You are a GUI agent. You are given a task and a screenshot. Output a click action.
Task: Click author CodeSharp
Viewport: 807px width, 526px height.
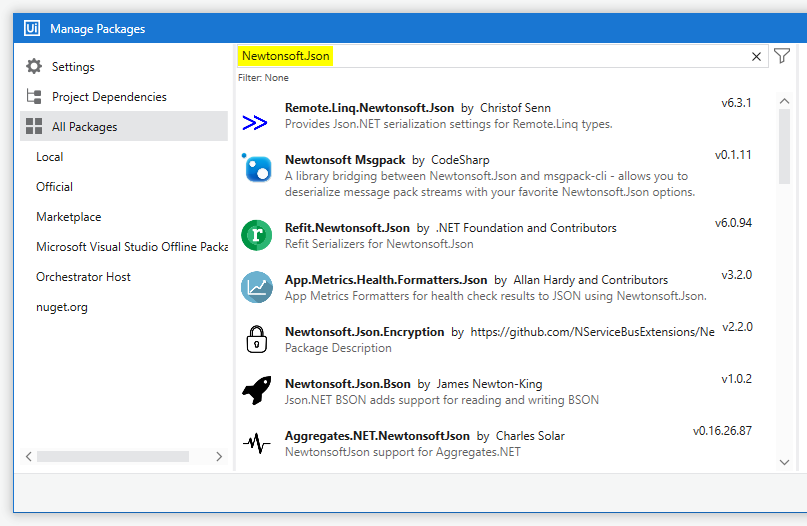click(460, 160)
